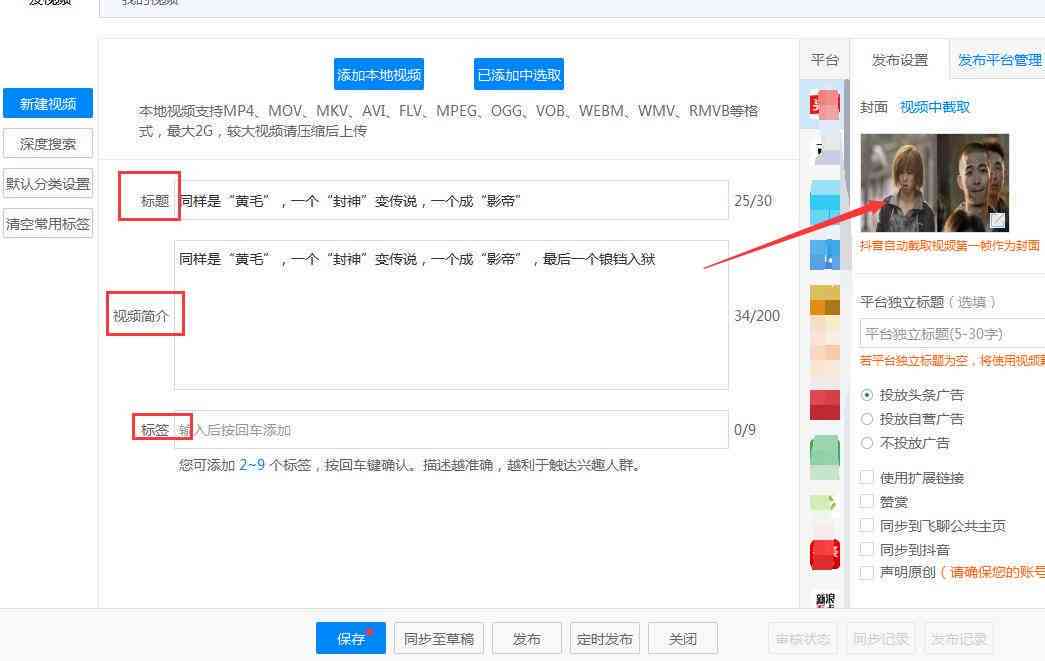This screenshot has width=1045, height=661.
Task: Click the 0/9 tag counter
Action: [x=745, y=430]
